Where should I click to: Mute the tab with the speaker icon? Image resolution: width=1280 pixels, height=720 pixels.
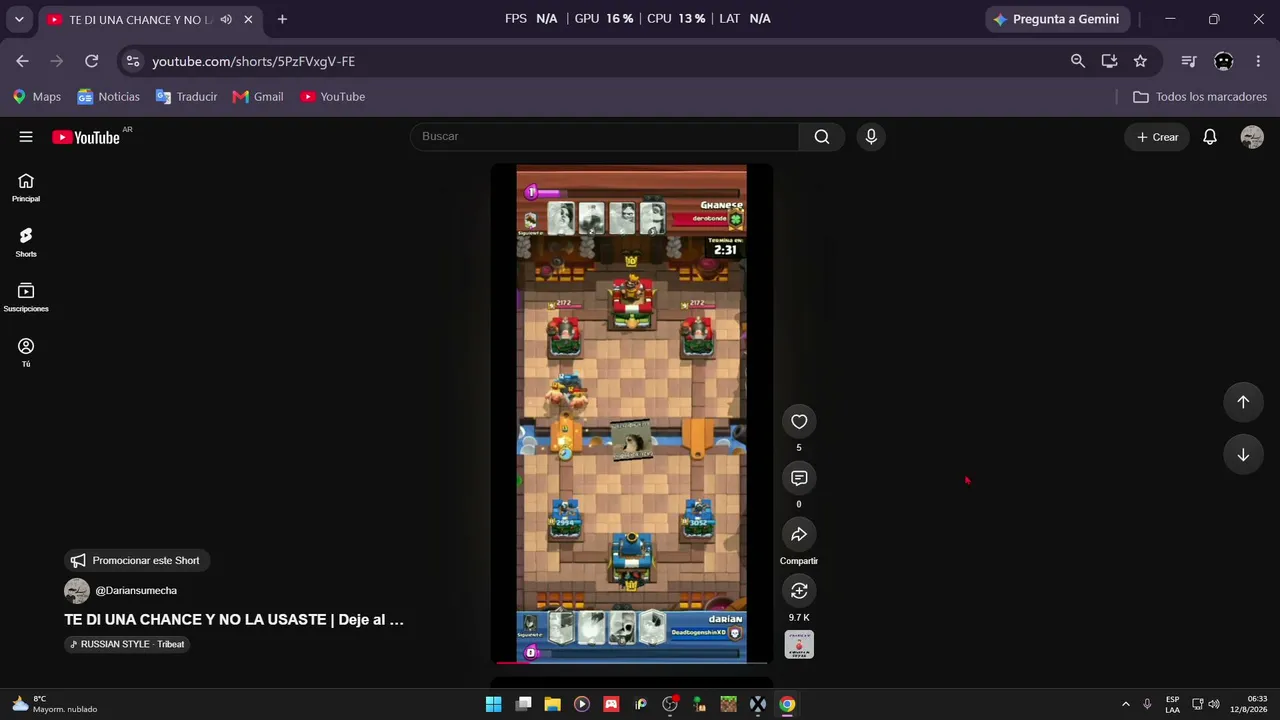(226, 19)
